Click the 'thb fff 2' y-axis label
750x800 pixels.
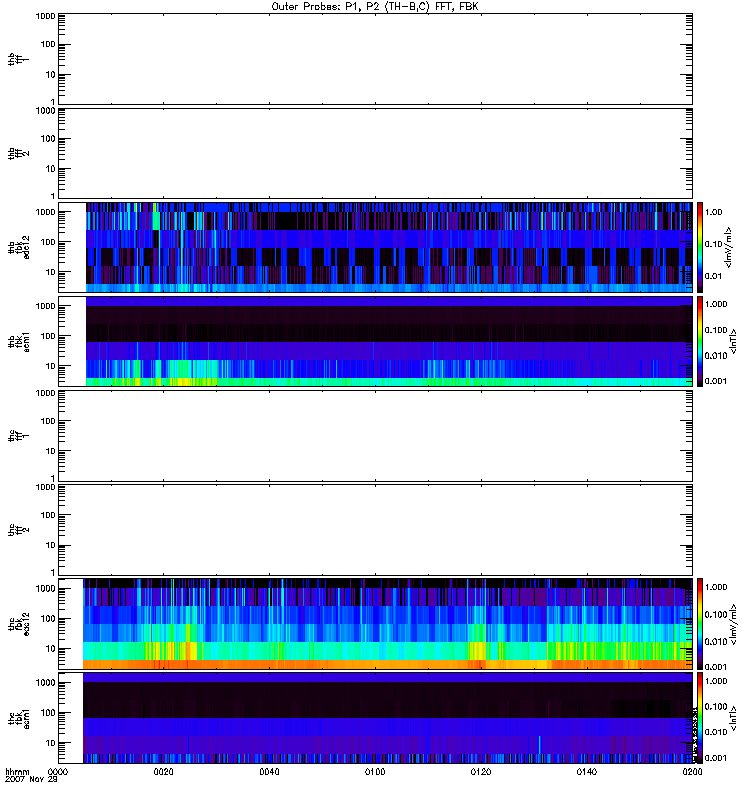(18, 153)
